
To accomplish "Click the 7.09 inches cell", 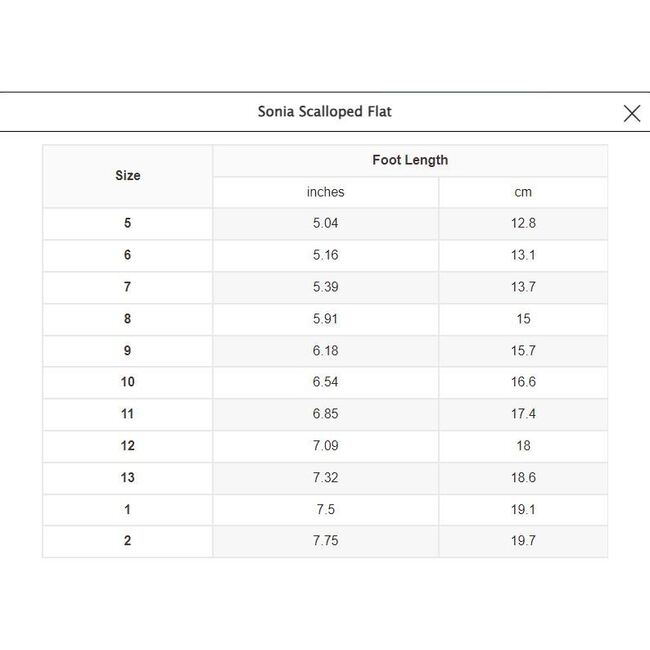I will 325,446.
